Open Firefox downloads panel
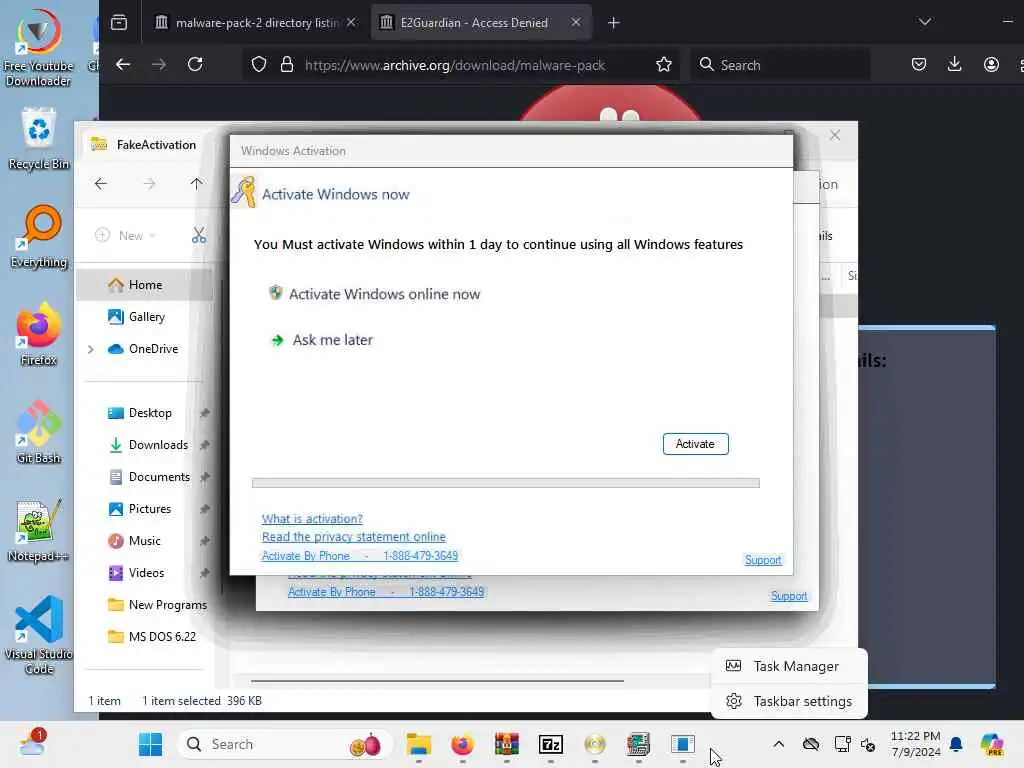This screenshot has width=1024, height=768. point(954,64)
